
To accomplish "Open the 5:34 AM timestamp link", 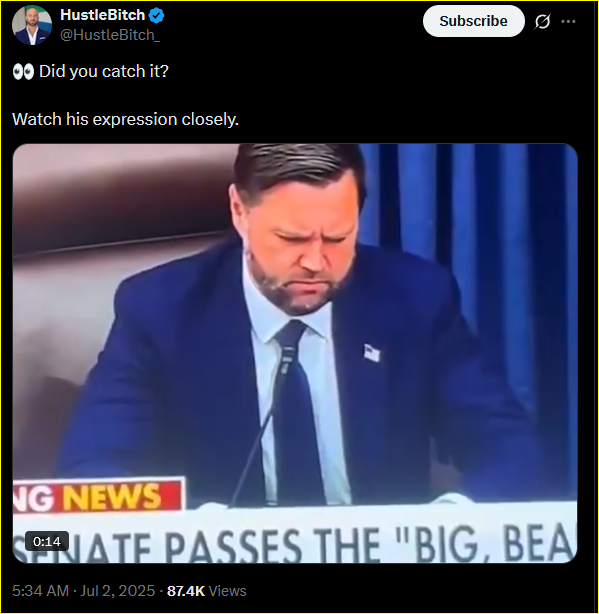I will click(x=40, y=591).
